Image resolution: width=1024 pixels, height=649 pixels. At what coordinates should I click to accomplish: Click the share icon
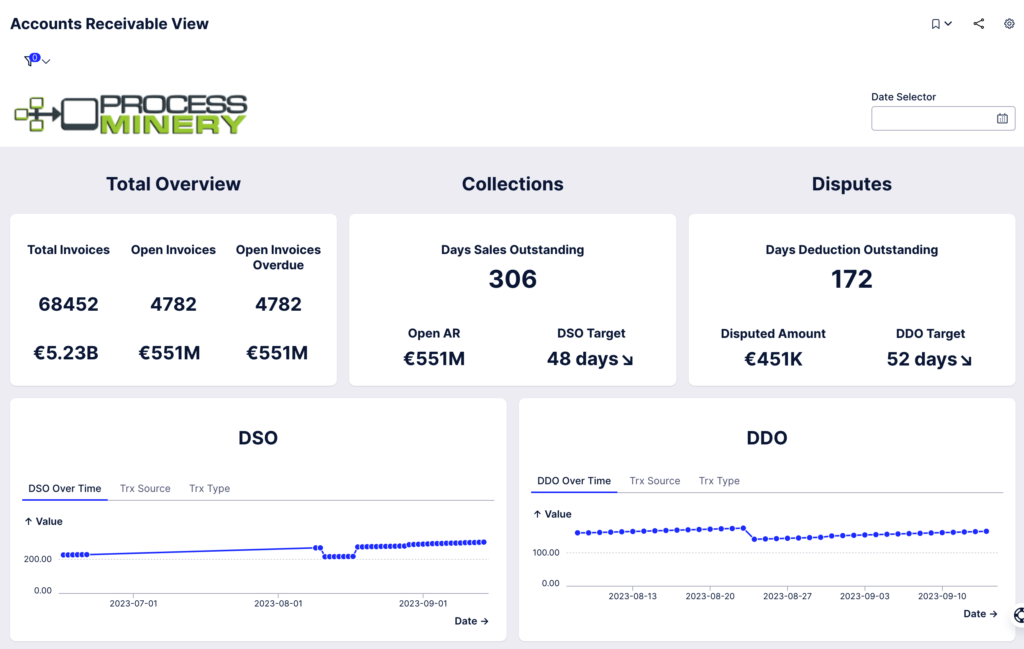tap(978, 24)
